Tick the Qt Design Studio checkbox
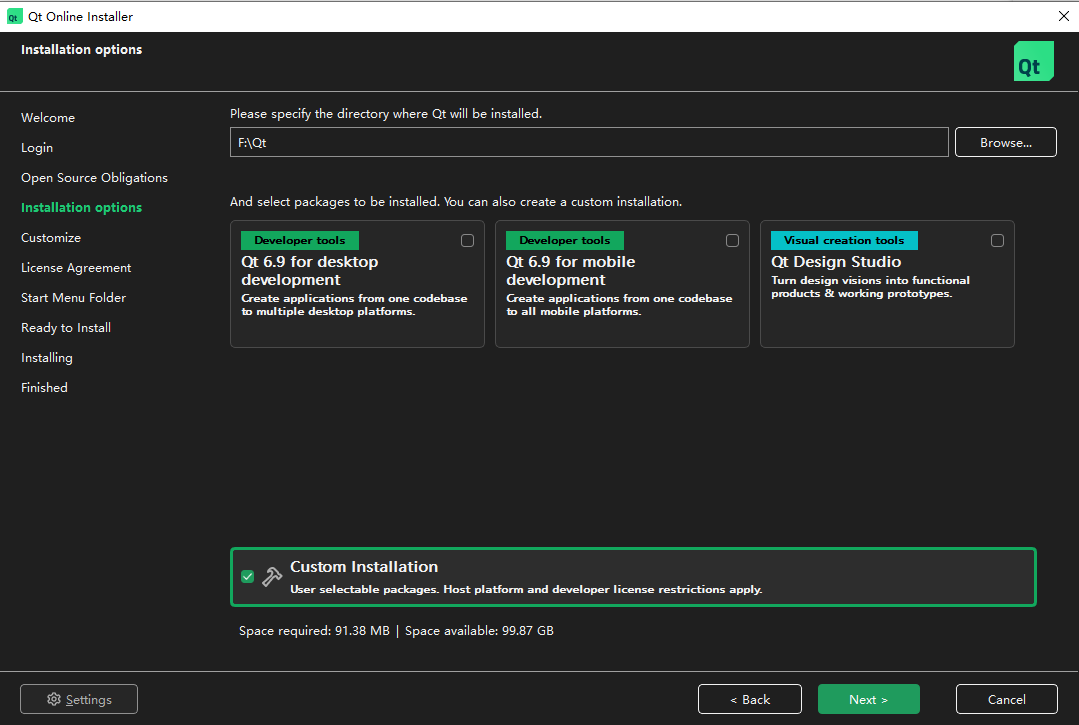This screenshot has width=1079, height=725. 997,241
